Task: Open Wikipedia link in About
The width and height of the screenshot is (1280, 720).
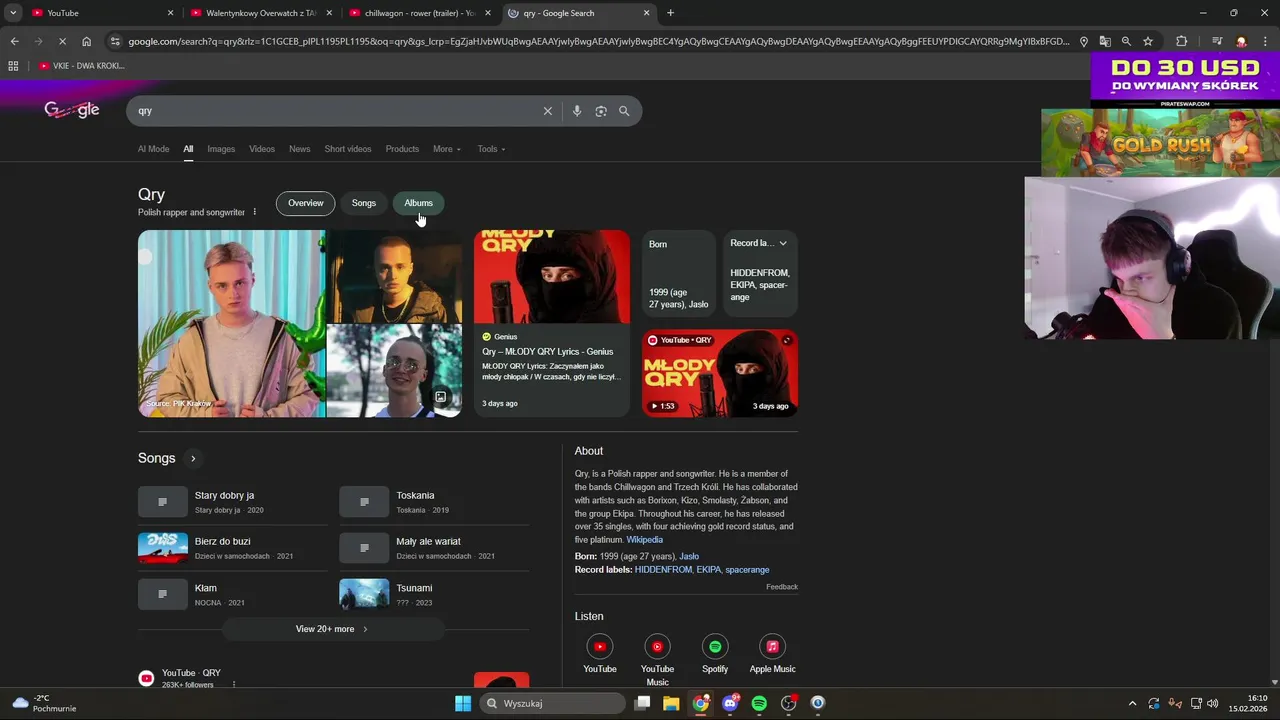Action: pyautogui.click(x=644, y=540)
